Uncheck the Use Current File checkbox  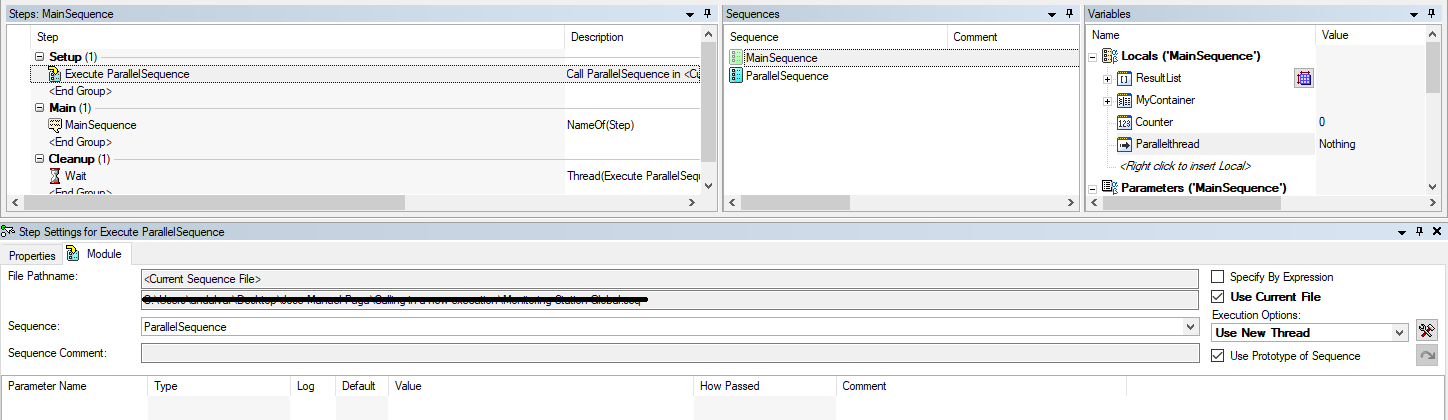click(x=1218, y=297)
